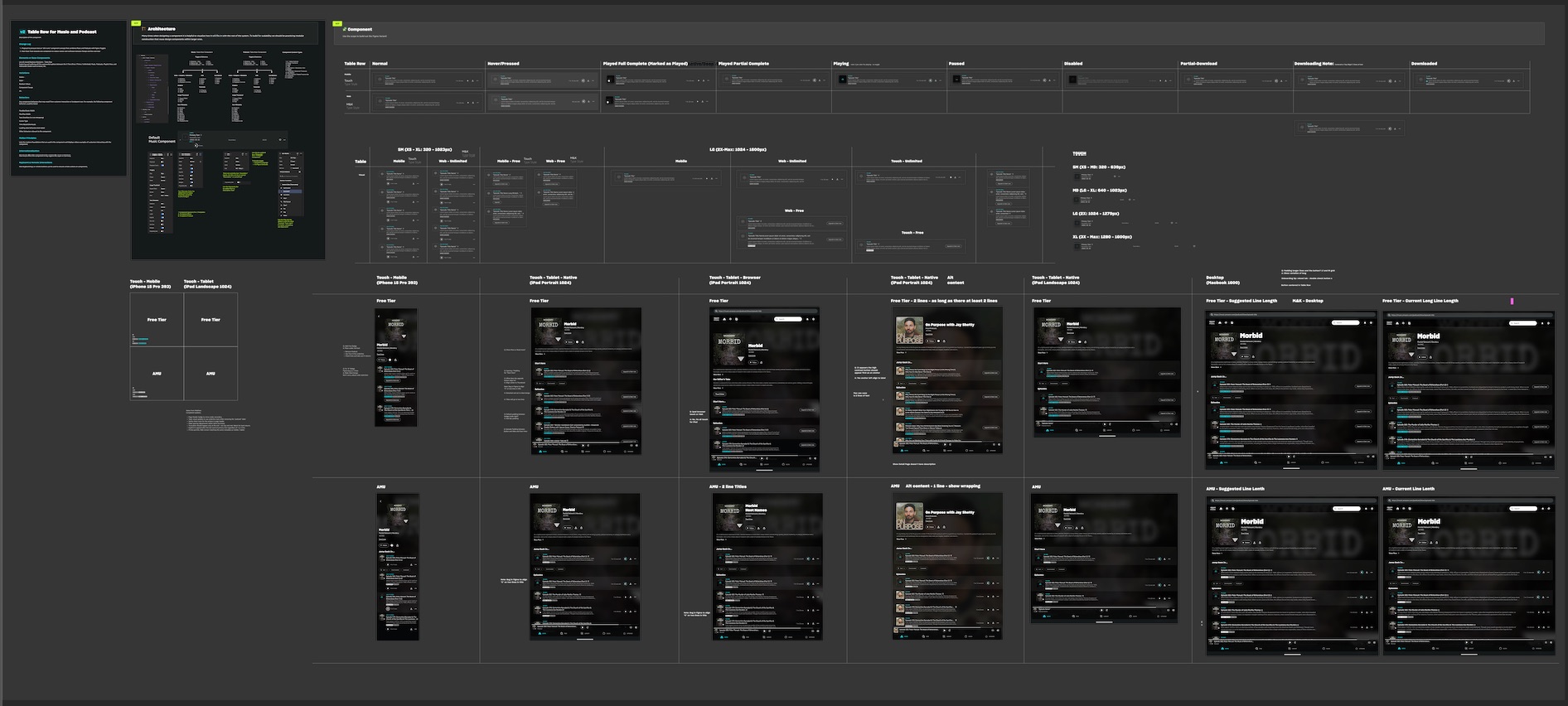Select the 'Default Music Component' label in Architecture

click(x=162, y=139)
